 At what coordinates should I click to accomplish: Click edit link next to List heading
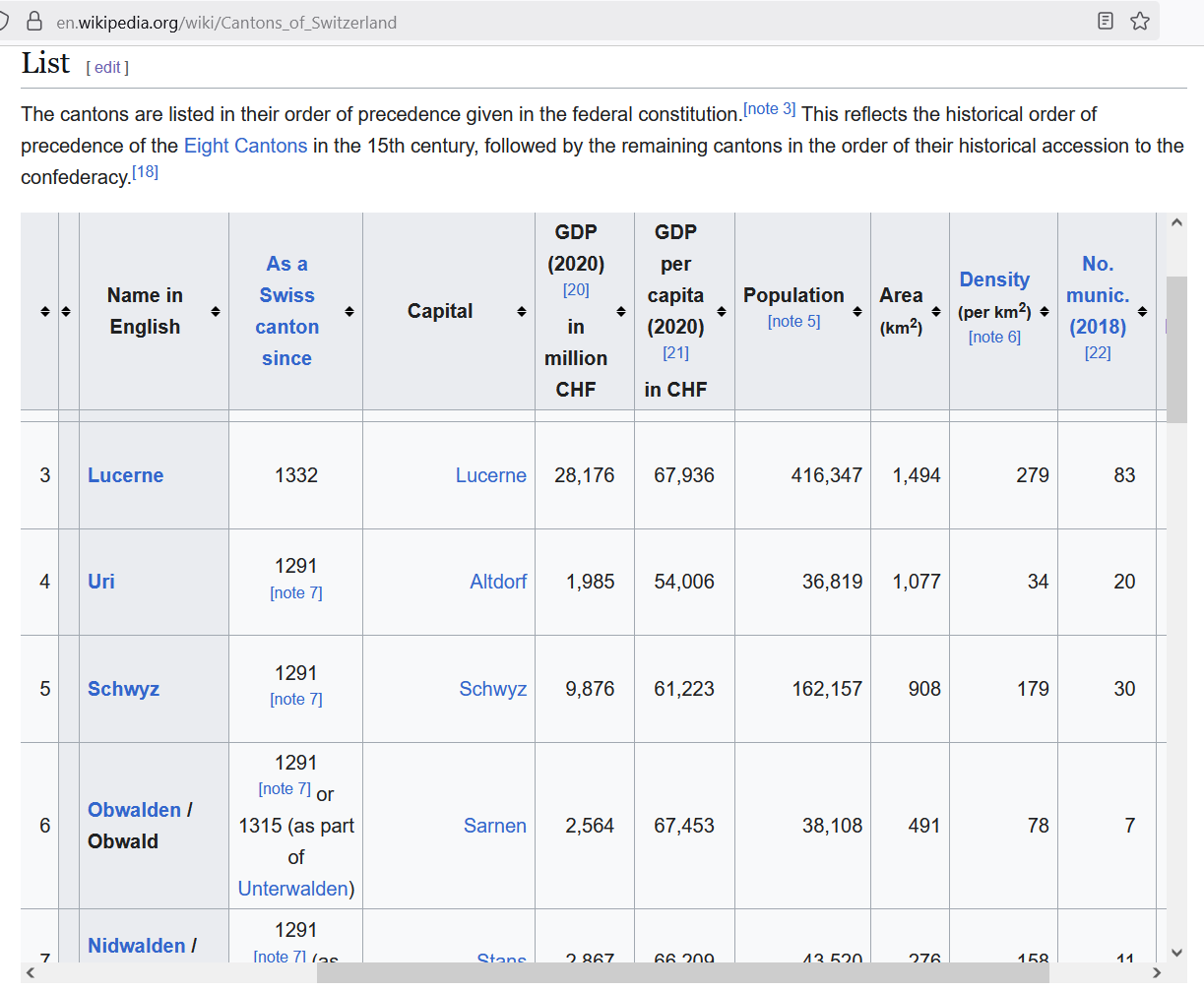pyautogui.click(x=107, y=67)
